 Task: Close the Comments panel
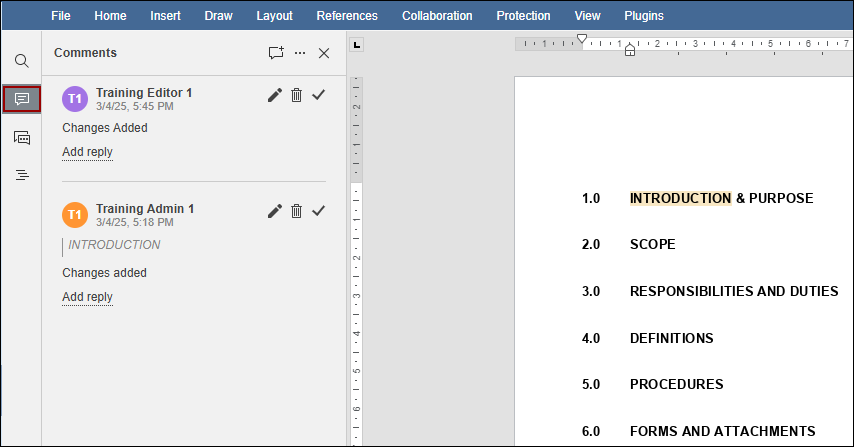click(x=324, y=53)
